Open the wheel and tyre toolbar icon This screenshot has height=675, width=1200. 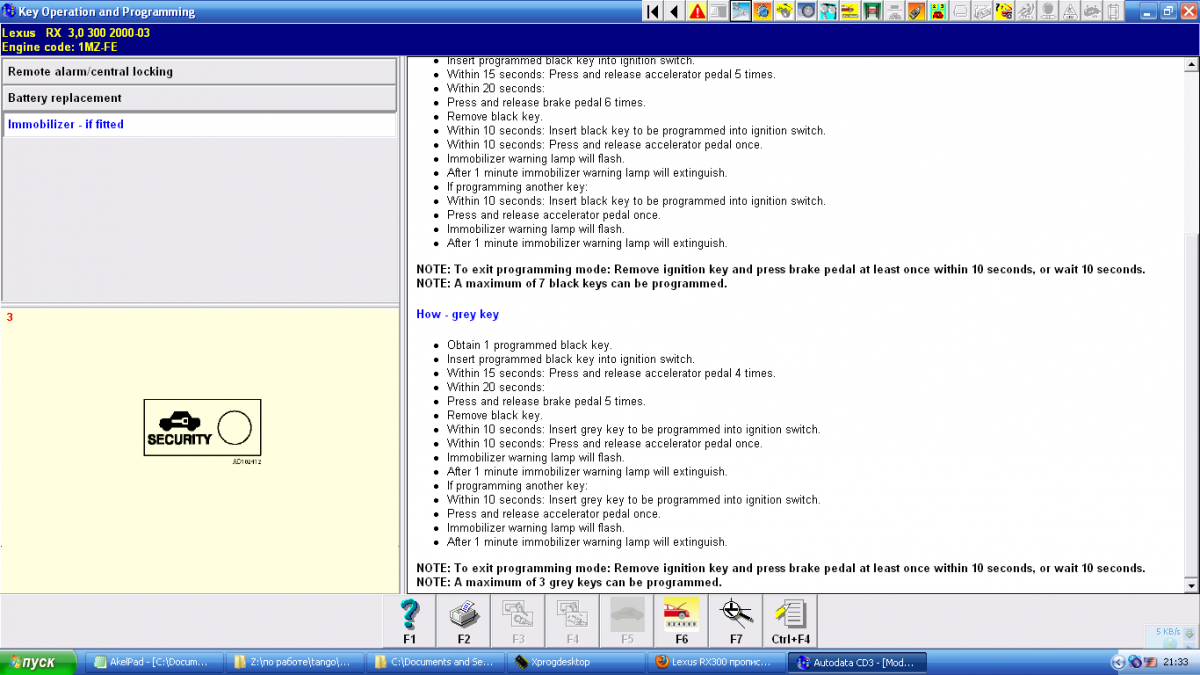[x=805, y=11]
